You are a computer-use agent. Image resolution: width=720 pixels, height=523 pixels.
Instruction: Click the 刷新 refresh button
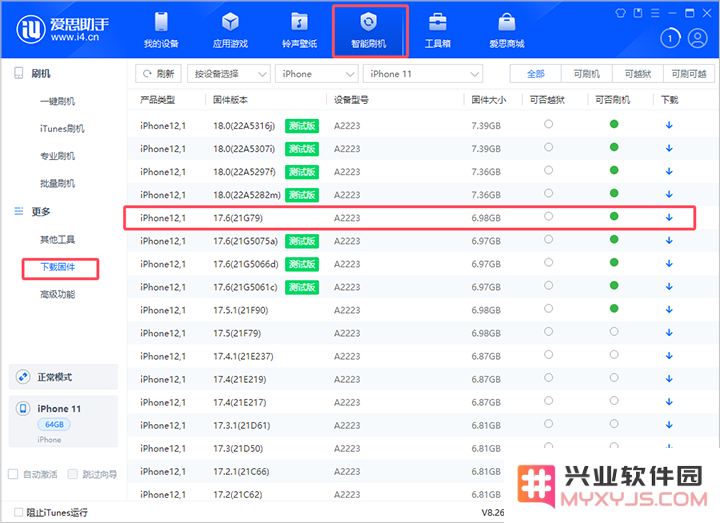click(158, 73)
